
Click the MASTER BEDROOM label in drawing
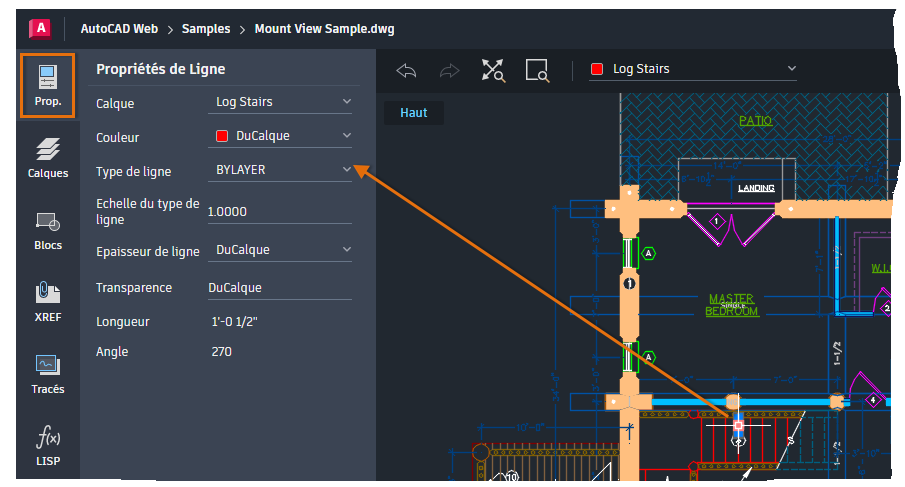click(731, 305)
